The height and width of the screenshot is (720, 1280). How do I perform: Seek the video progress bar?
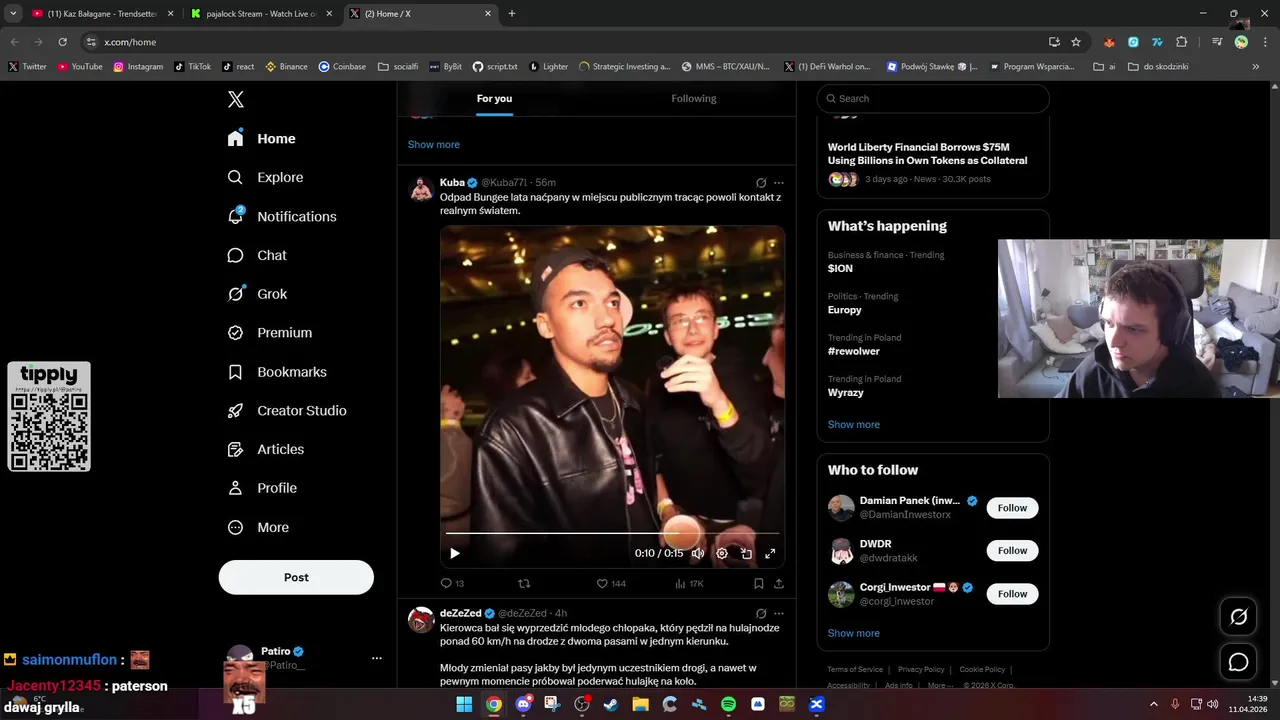[x=612, y=533]
